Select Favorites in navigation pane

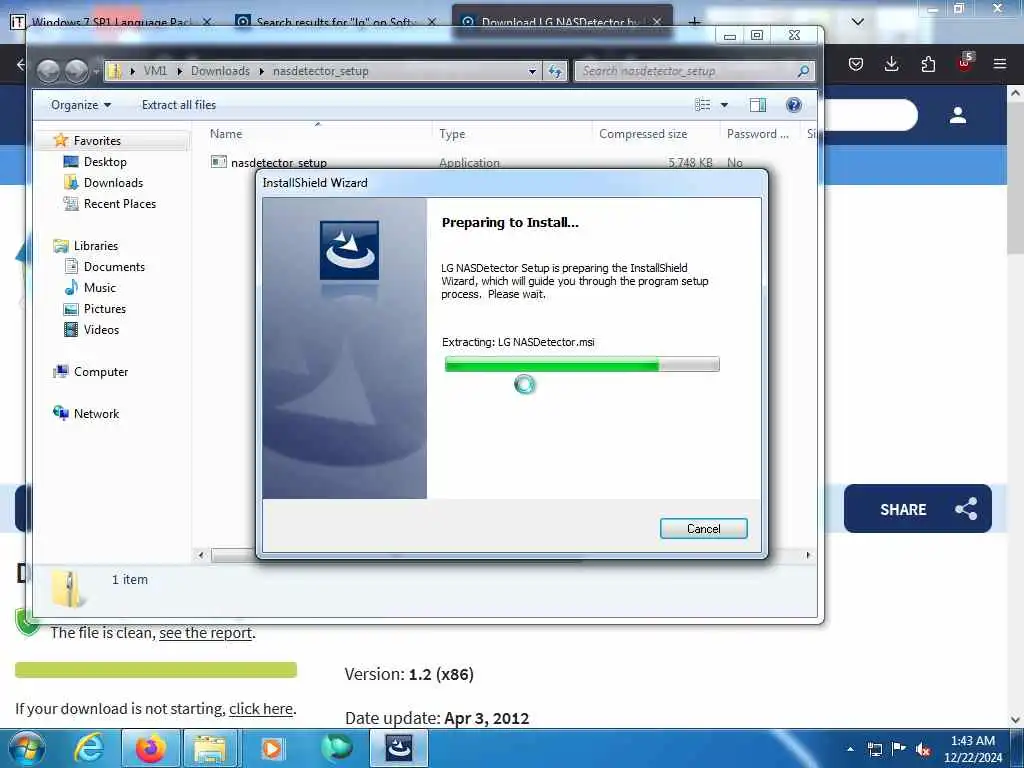tap(97, 140)
